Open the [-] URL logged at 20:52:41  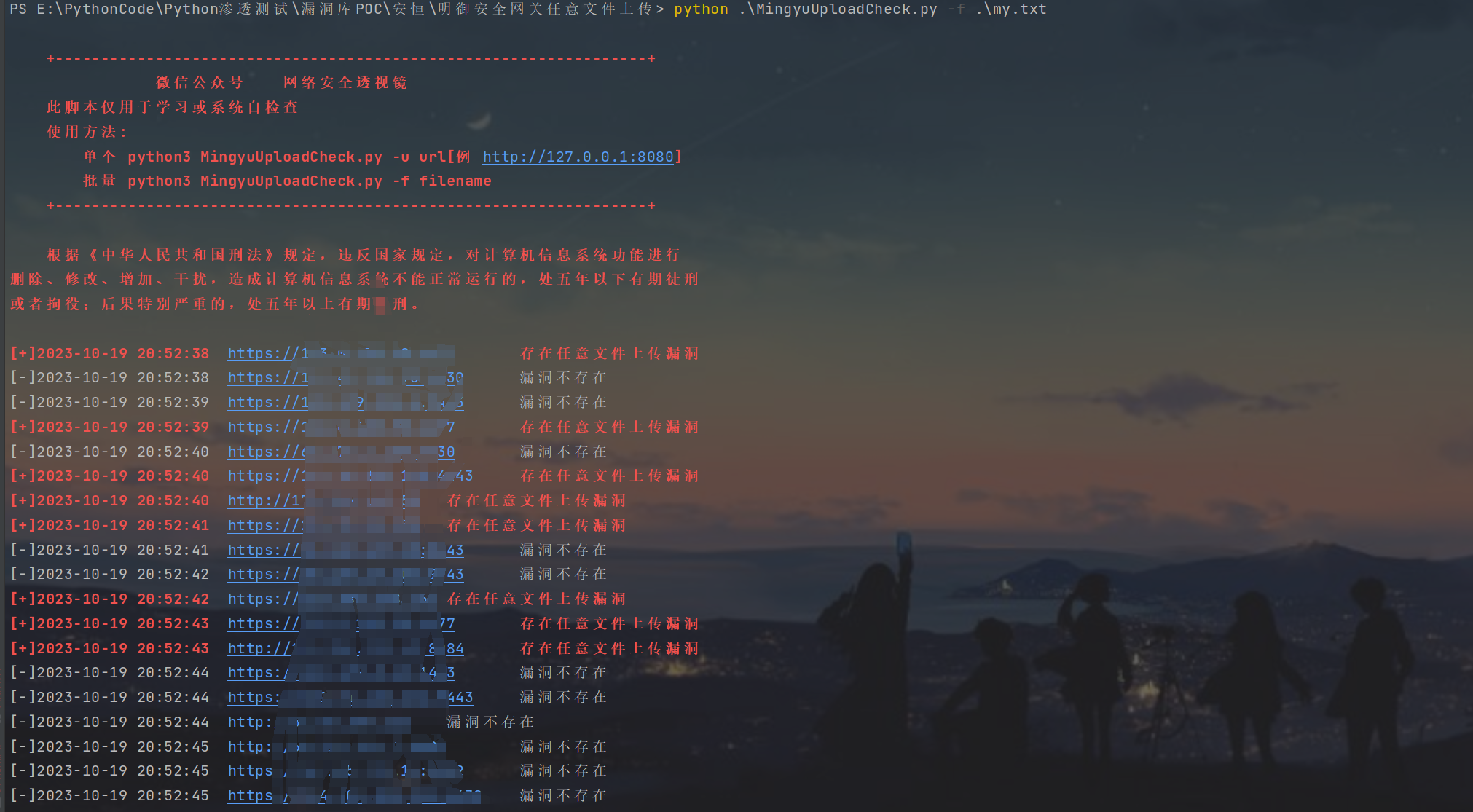[x=264, y=550]
